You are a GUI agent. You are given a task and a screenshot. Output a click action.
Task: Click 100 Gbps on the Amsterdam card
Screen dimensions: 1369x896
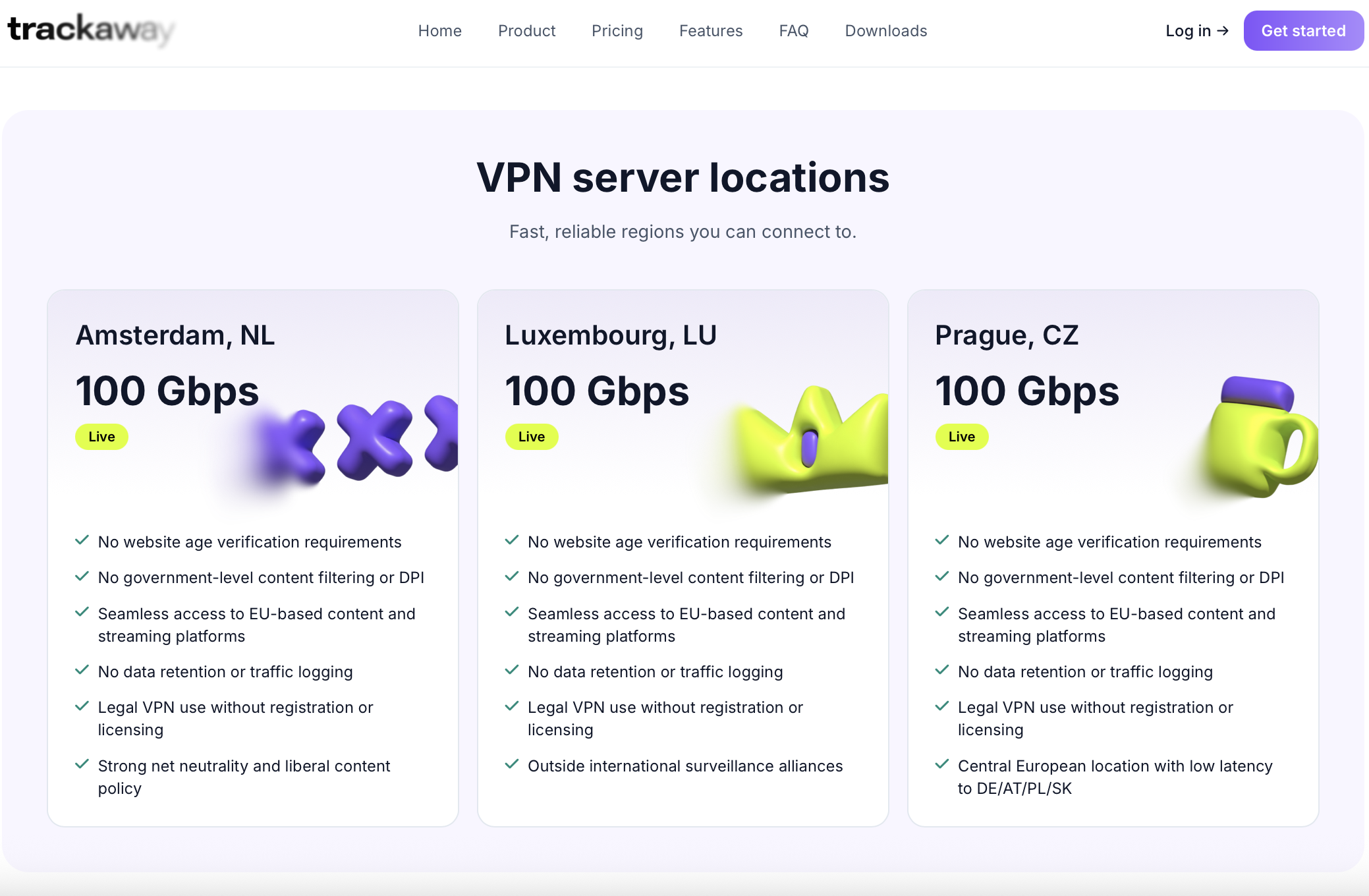(x=167, y=391)
